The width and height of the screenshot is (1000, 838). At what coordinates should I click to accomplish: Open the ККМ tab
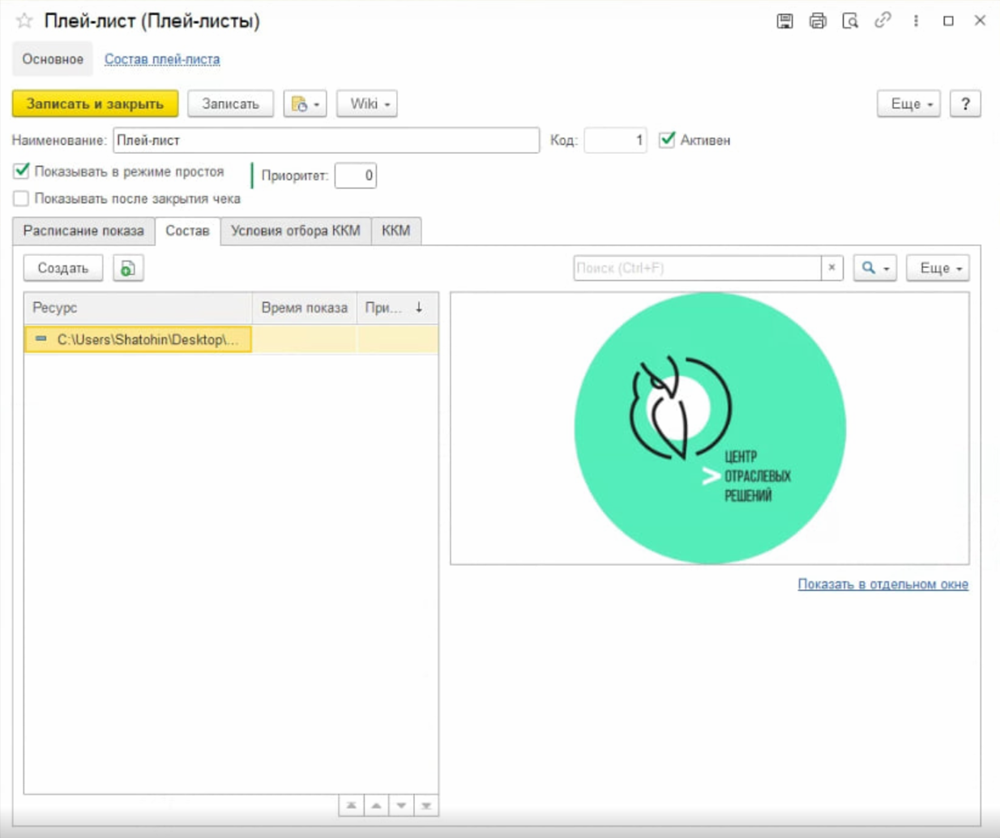(396, 231)
